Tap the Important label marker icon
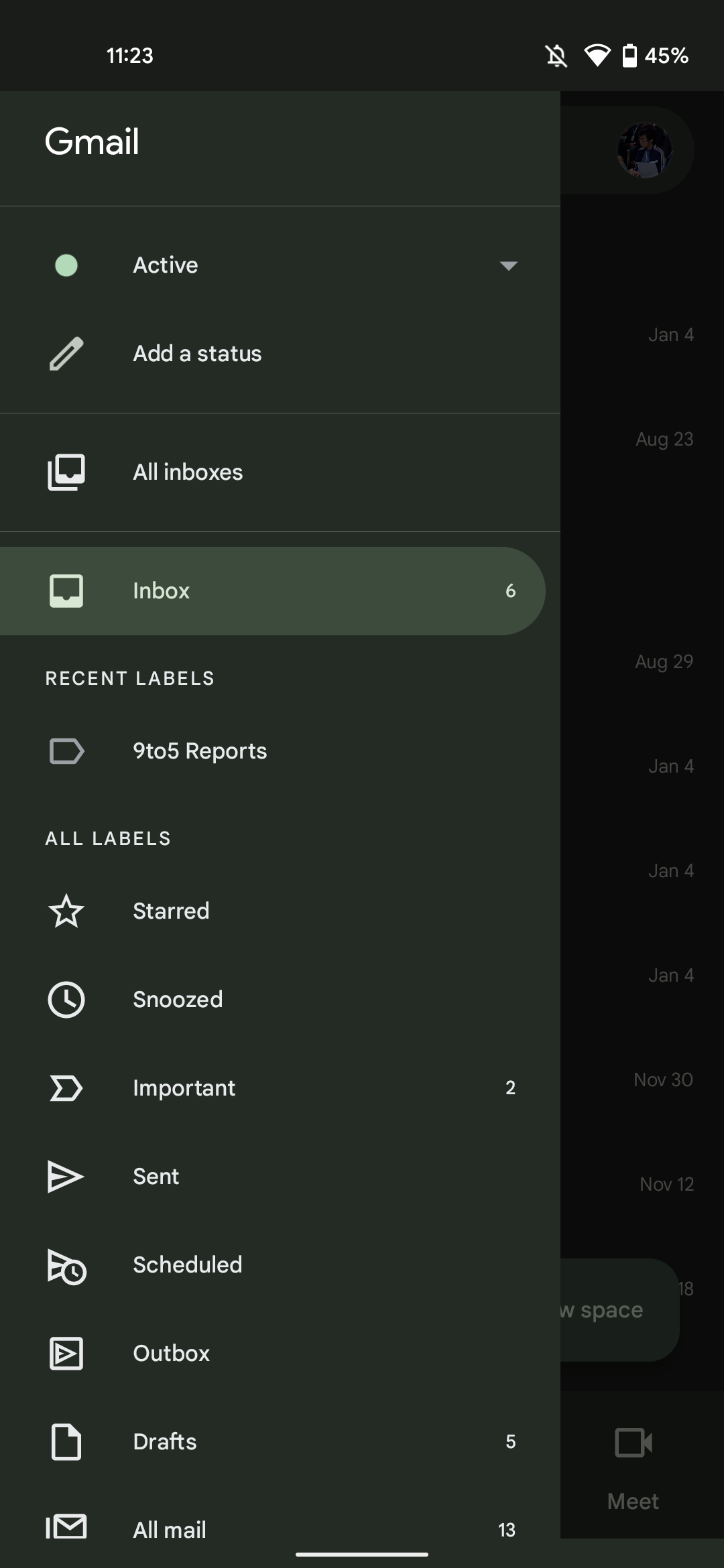This screenshot has height=1568, width=724. click(x=66, y=1088)
